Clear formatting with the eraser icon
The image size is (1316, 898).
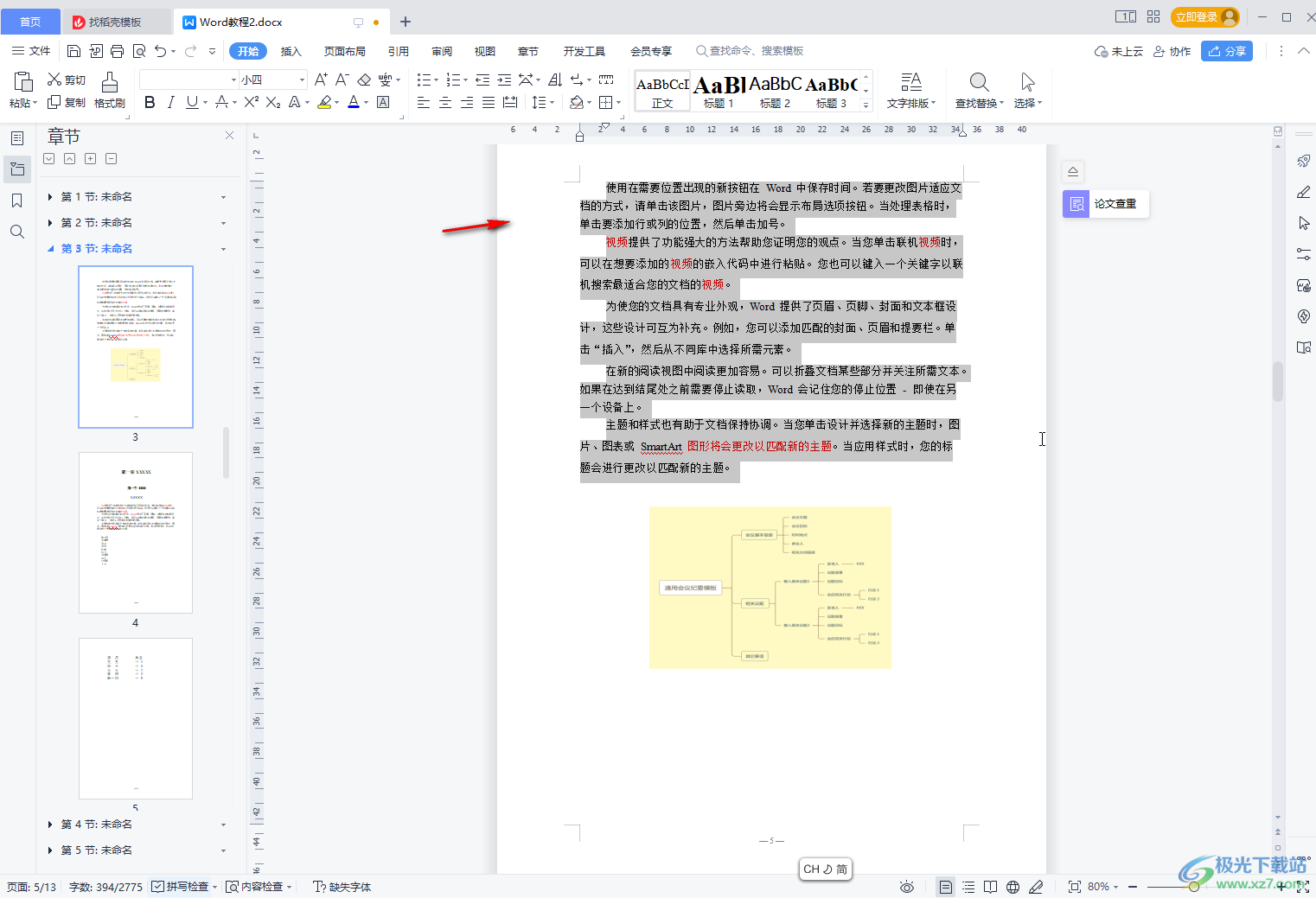(364, 80)
